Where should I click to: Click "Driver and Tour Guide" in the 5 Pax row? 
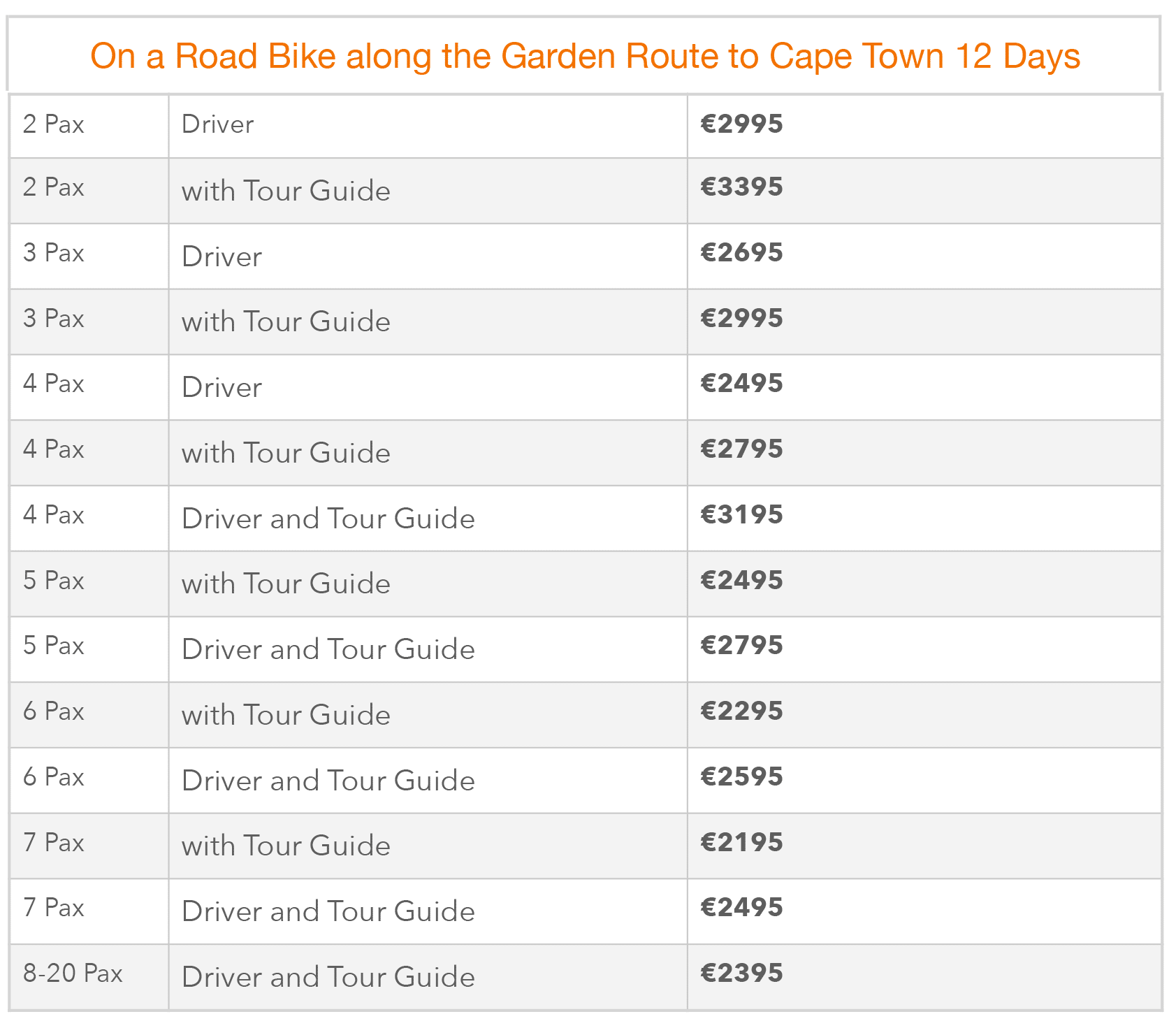(328, 649)
